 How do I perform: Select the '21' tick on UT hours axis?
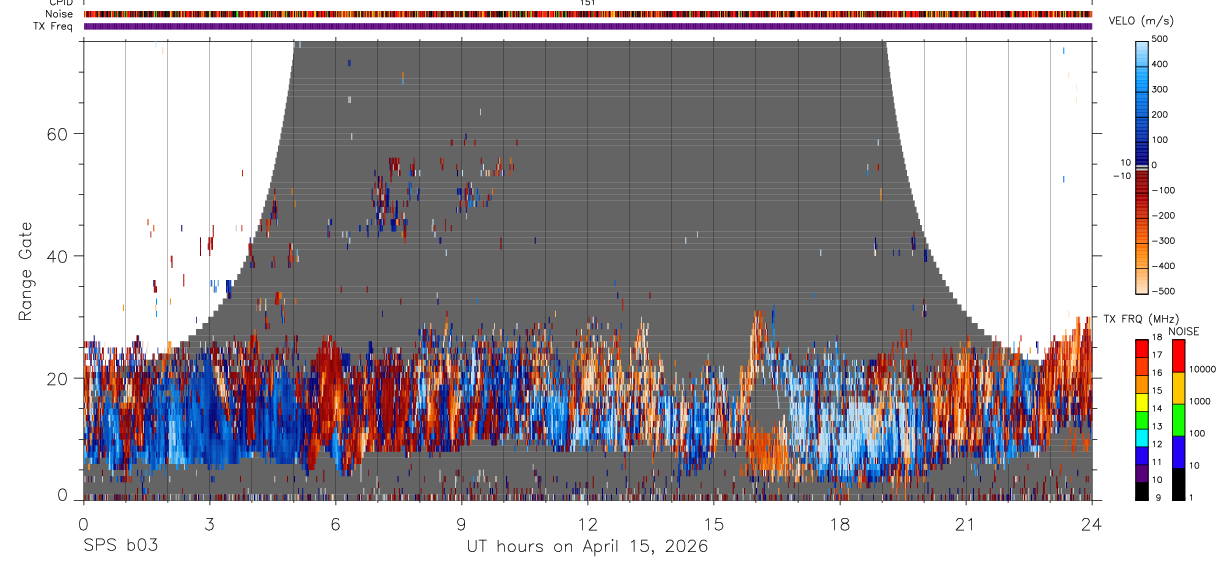coord(966,523)
